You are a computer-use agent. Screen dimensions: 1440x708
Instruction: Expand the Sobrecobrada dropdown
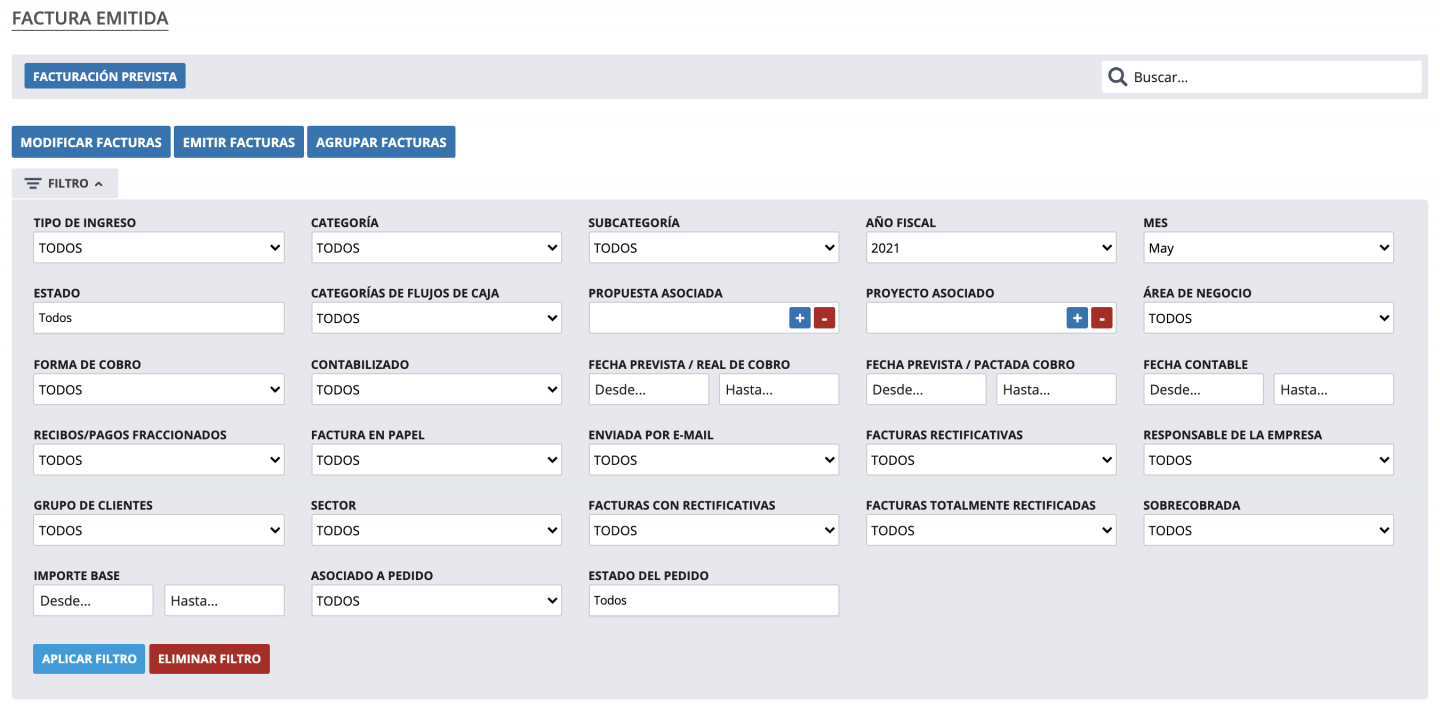pyautogui.click(x=1267, y=531)
